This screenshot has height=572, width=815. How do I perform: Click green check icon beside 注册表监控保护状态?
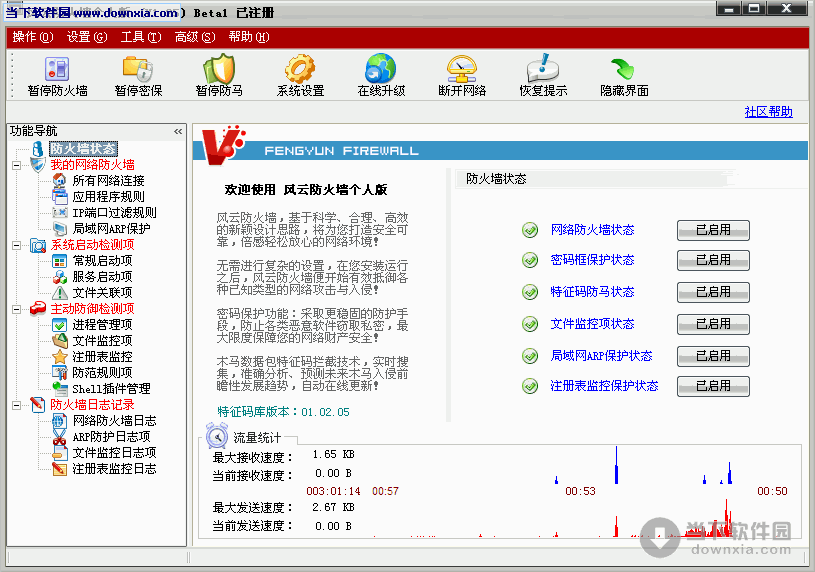(x=530, y=386)
